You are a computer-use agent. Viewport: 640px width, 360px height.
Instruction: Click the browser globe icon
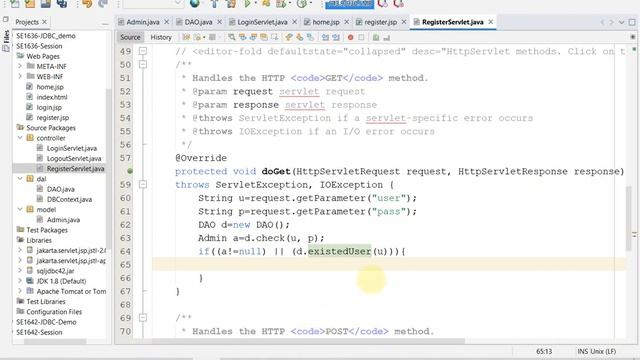point(195,4)
